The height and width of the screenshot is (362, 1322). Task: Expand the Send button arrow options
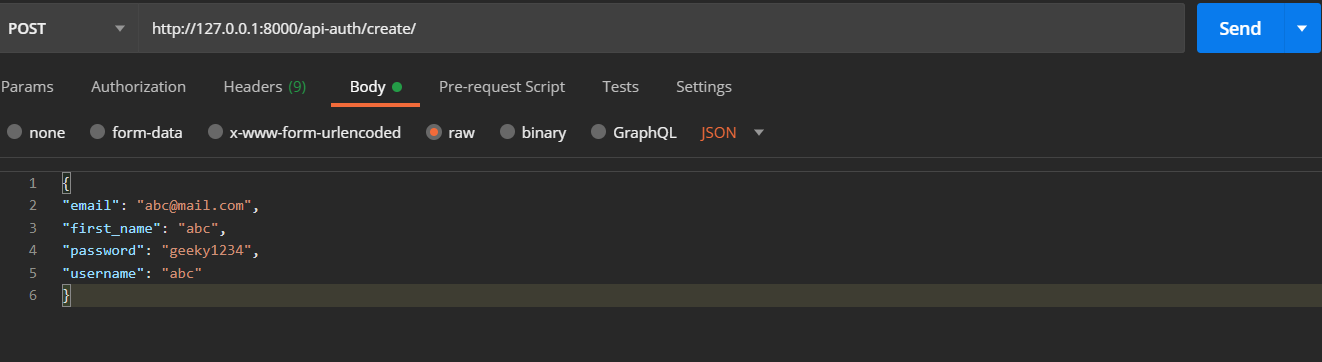pyautogui.click(x=1302, y=28)
